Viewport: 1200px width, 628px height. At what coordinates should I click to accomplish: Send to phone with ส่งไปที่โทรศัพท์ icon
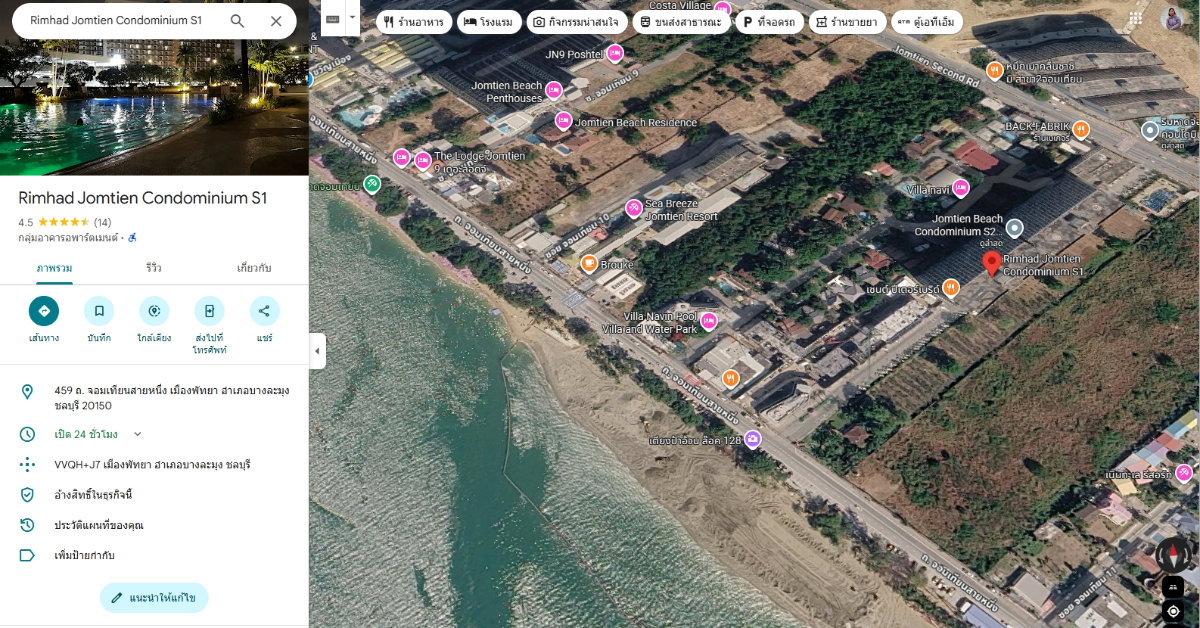click(209, 311)
